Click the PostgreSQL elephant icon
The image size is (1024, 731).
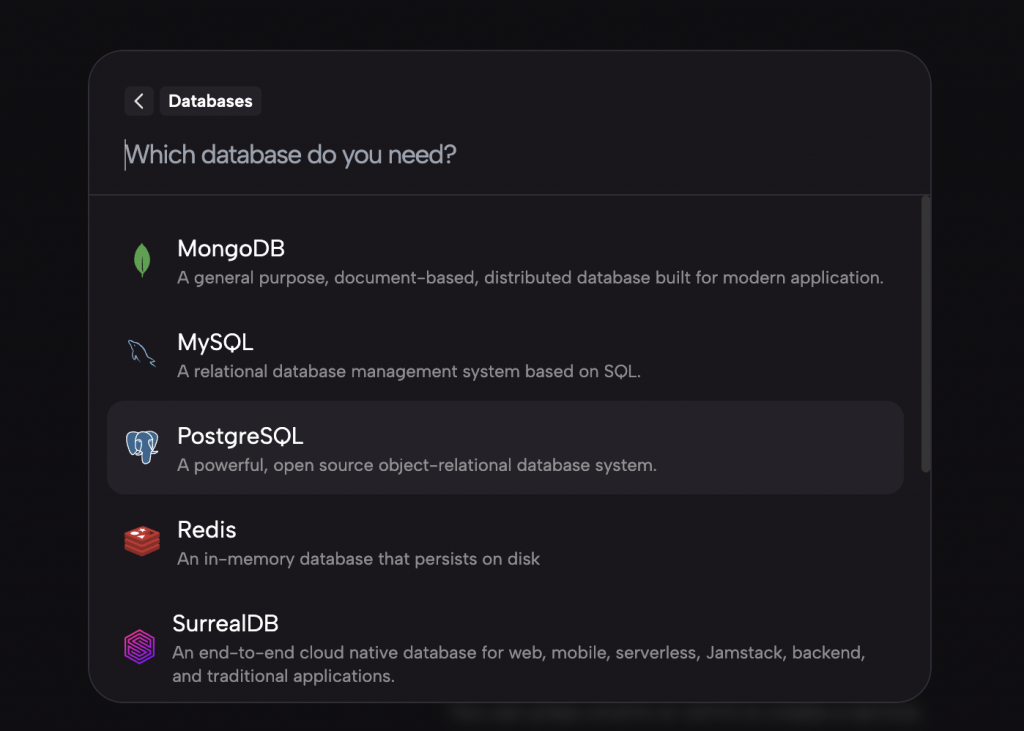point(142,447)
